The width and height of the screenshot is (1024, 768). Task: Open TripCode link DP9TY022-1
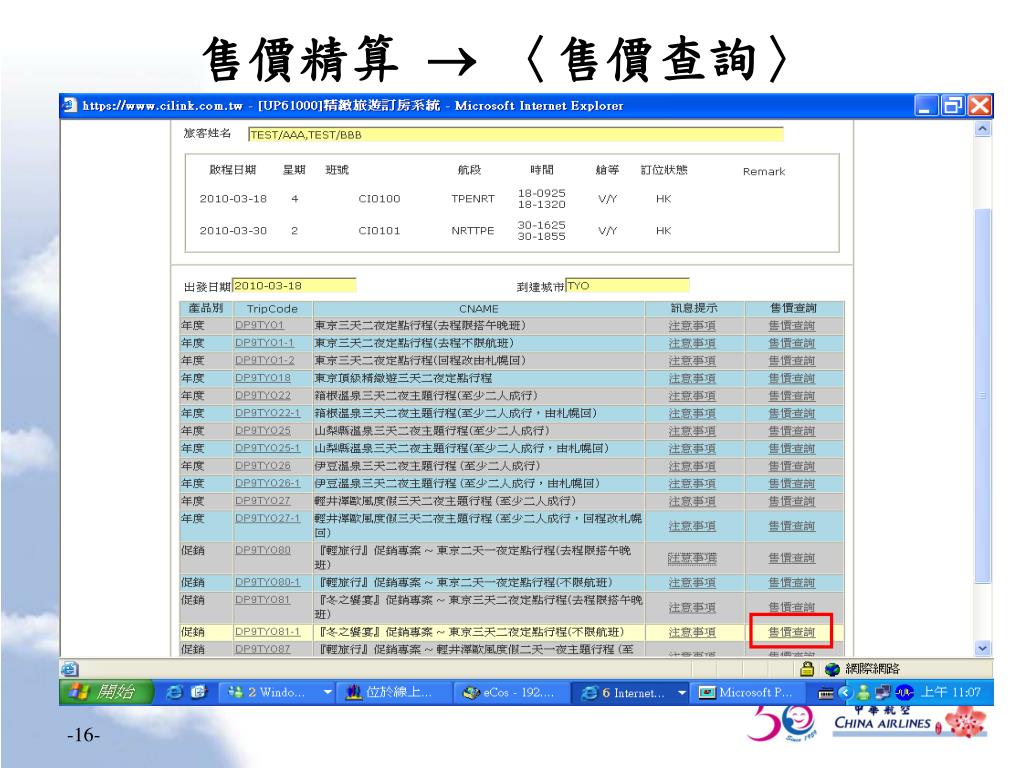268,413
